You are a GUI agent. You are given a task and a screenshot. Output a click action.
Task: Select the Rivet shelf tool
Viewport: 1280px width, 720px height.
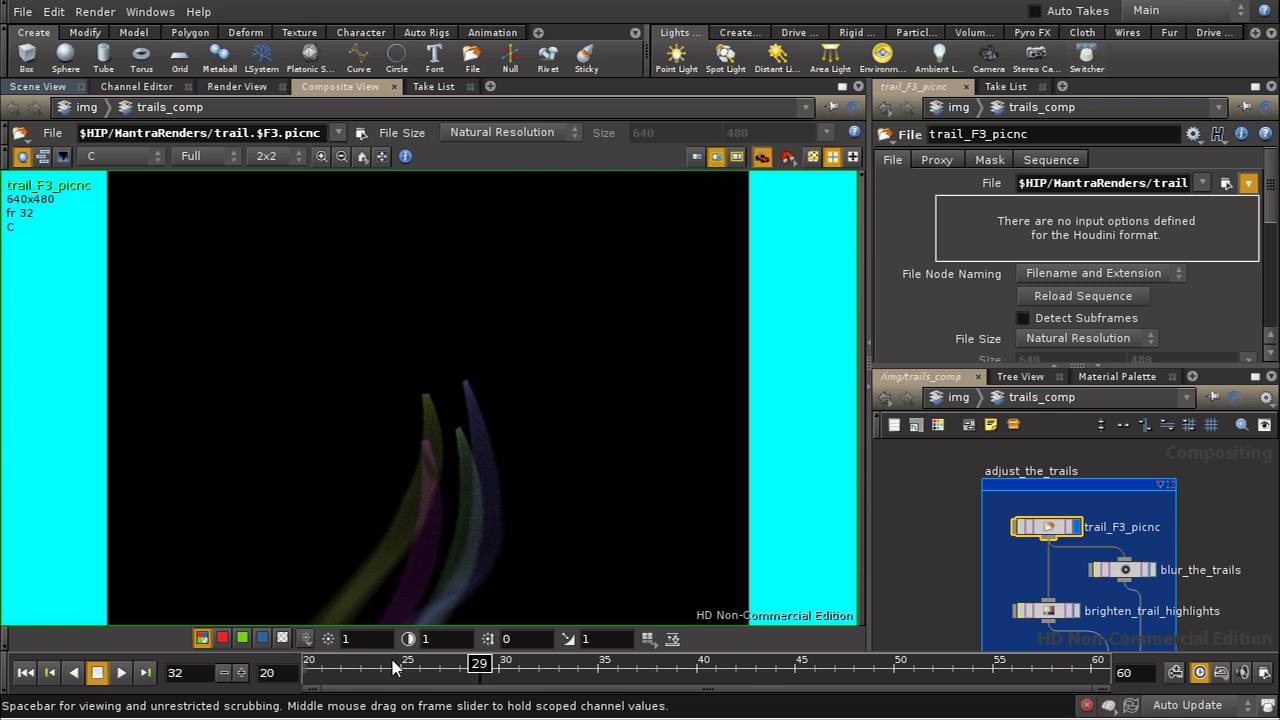click(x=548, y=58)
